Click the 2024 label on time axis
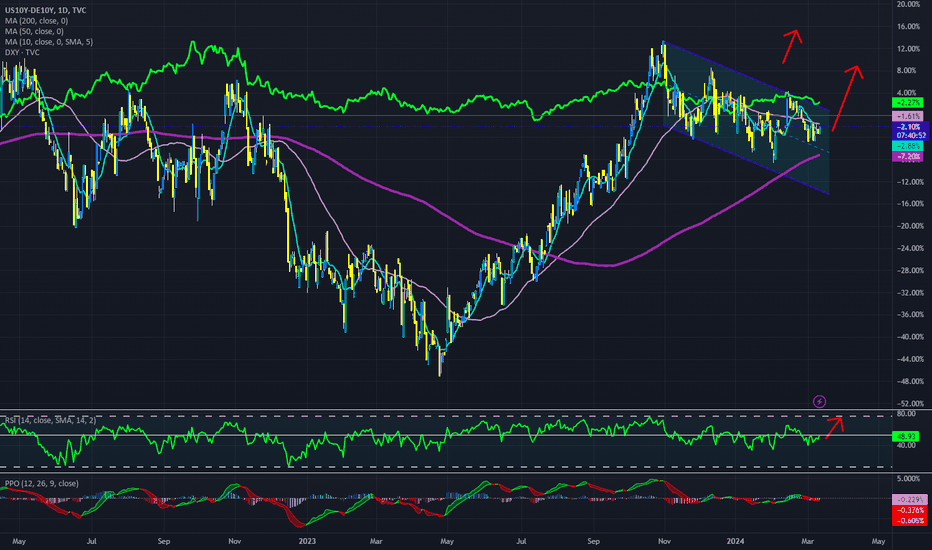Viewport: 932px width, 550px height. click(735, 541)
